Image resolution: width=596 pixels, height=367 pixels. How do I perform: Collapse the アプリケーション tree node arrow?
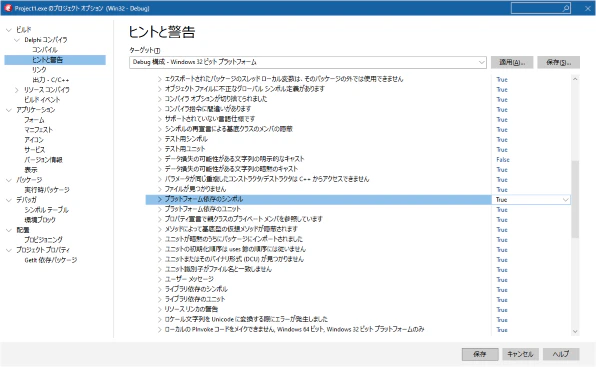(9, 110)
